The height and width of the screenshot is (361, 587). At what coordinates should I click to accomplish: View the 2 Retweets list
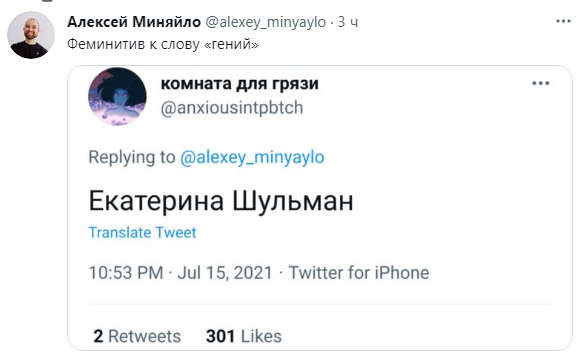(137, 336)
